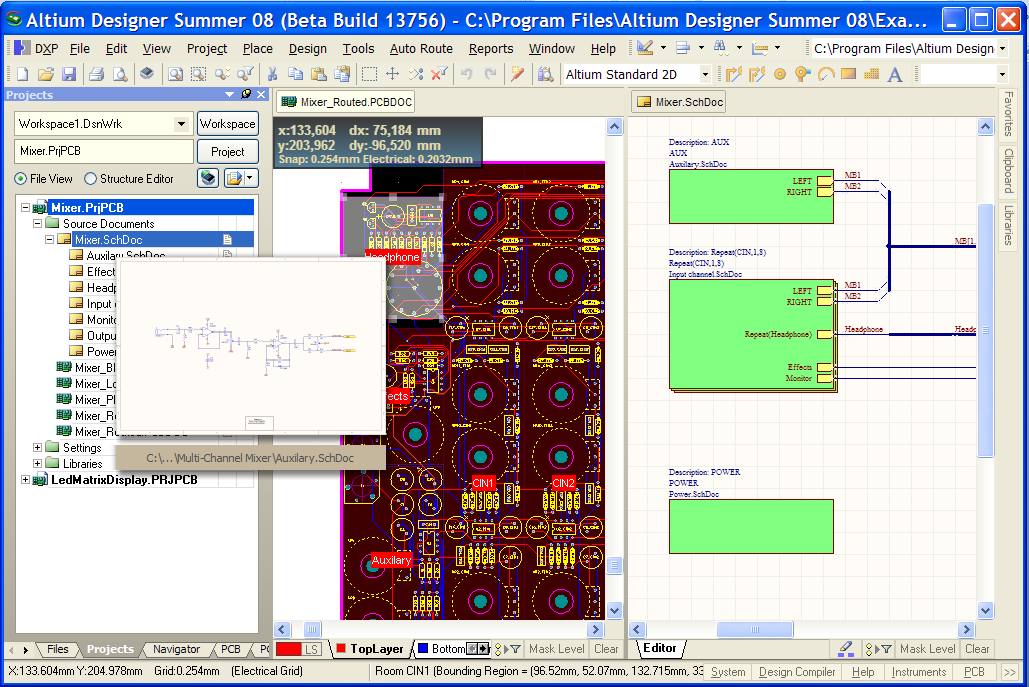Open the Design Compiler status bar button
Image resolution: width=1029 pixels, height=687 pixels.
(x=797, y=672)
